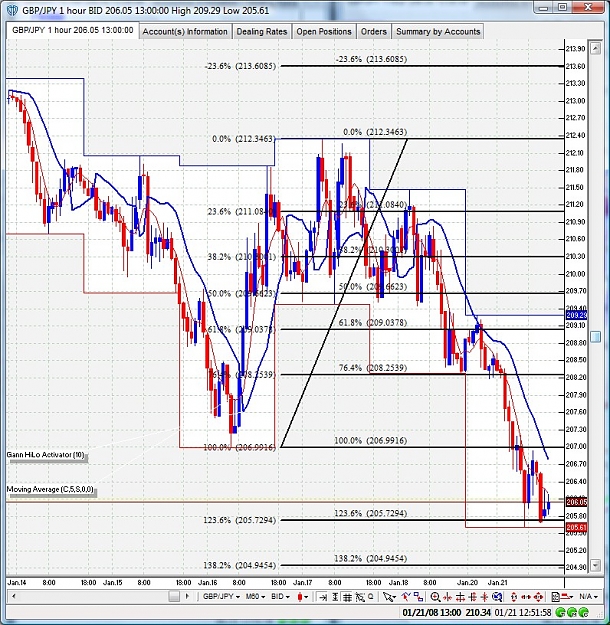610x625 pixels.
Task: Click the status bar 210.34 value
Action: (478, 612)
